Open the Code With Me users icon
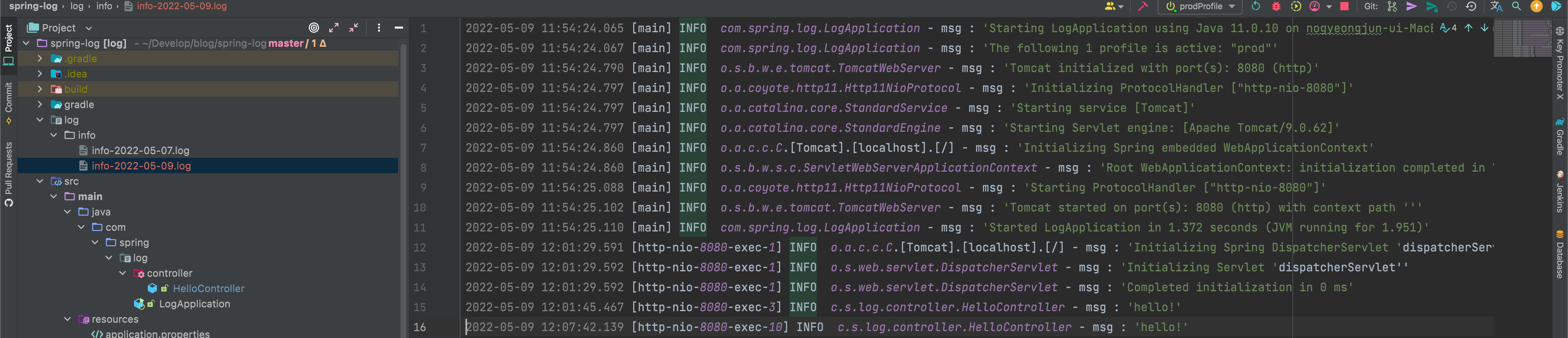The width and height of the screenshot is (1568, 338). coord(1111,7)
